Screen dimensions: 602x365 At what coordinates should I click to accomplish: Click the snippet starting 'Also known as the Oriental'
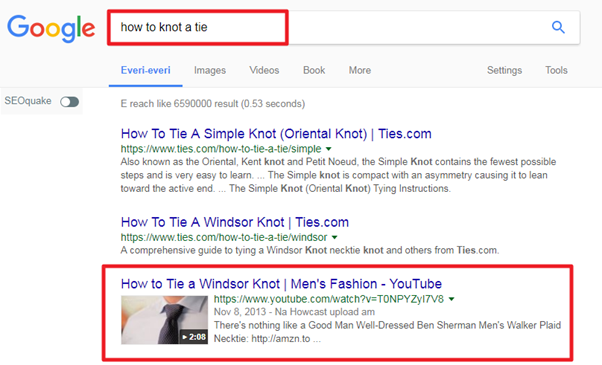(x=338, y=175)
